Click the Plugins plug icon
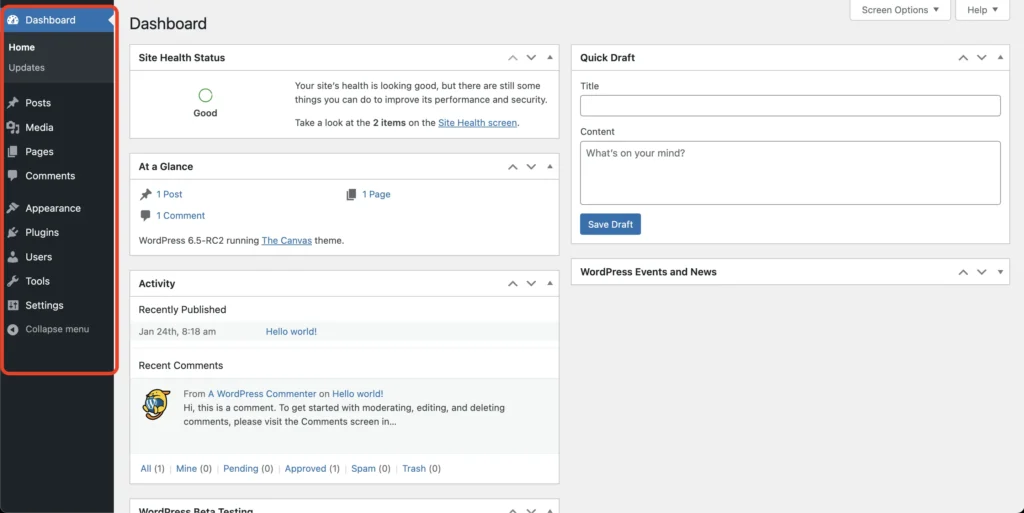The height and width of the screenshot is (513, 1024). coord(13,233)
